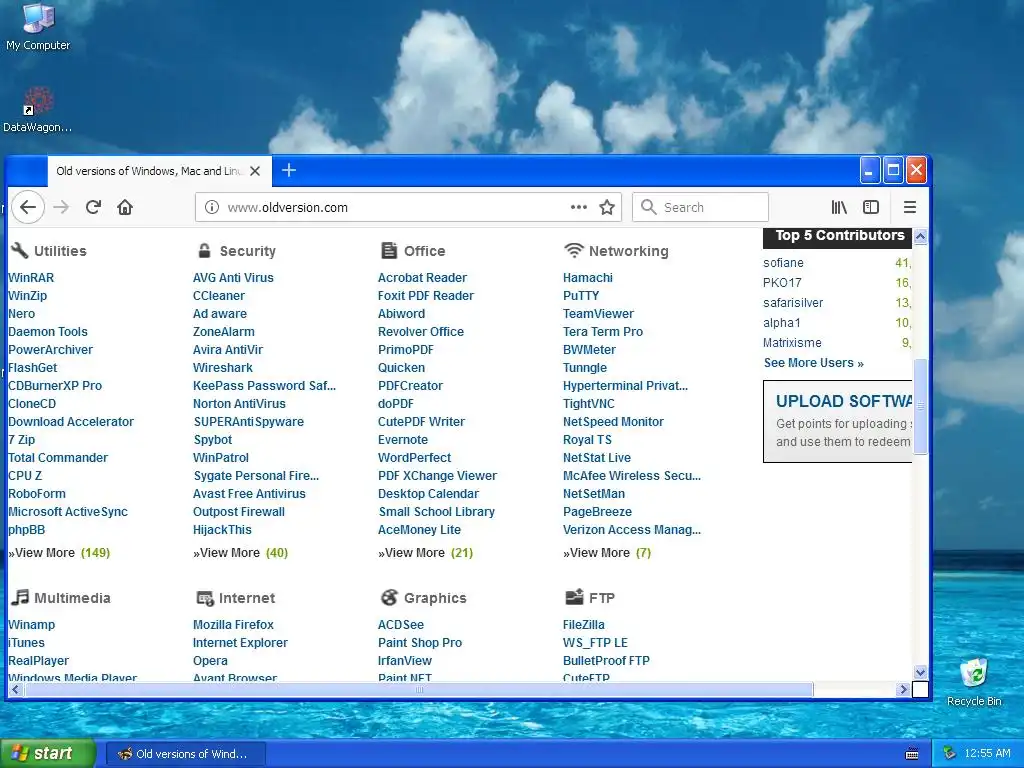Open the Norton AntiVirus link

point(239,404)
